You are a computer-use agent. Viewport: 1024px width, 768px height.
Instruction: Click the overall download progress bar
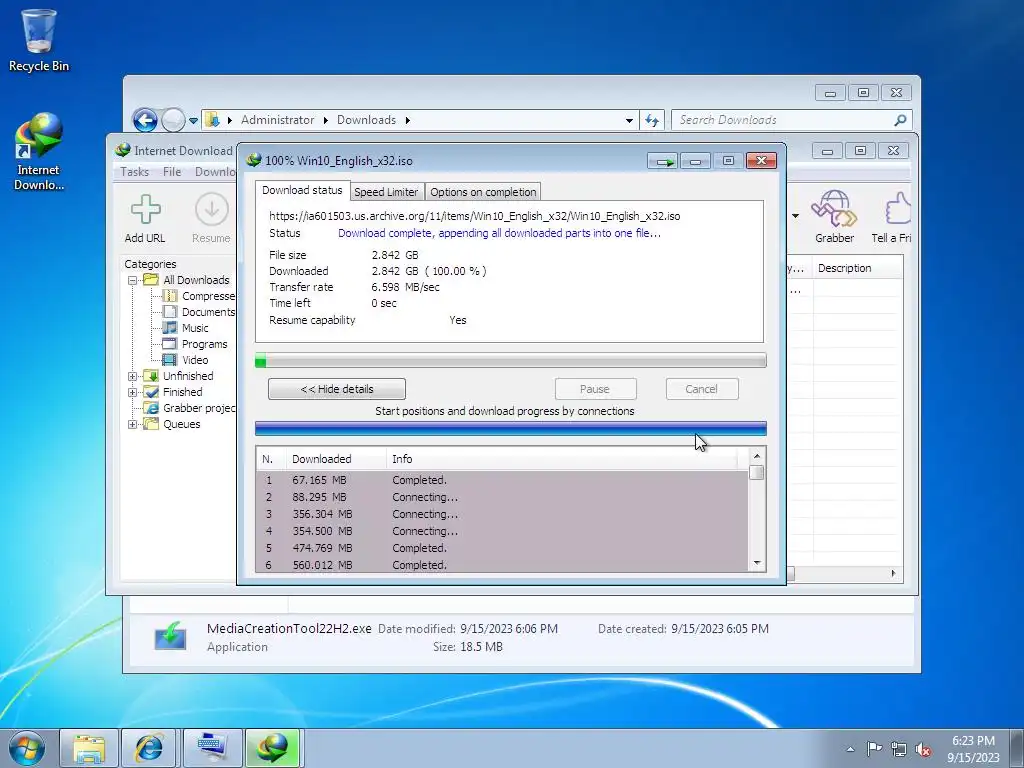point(511,360)
